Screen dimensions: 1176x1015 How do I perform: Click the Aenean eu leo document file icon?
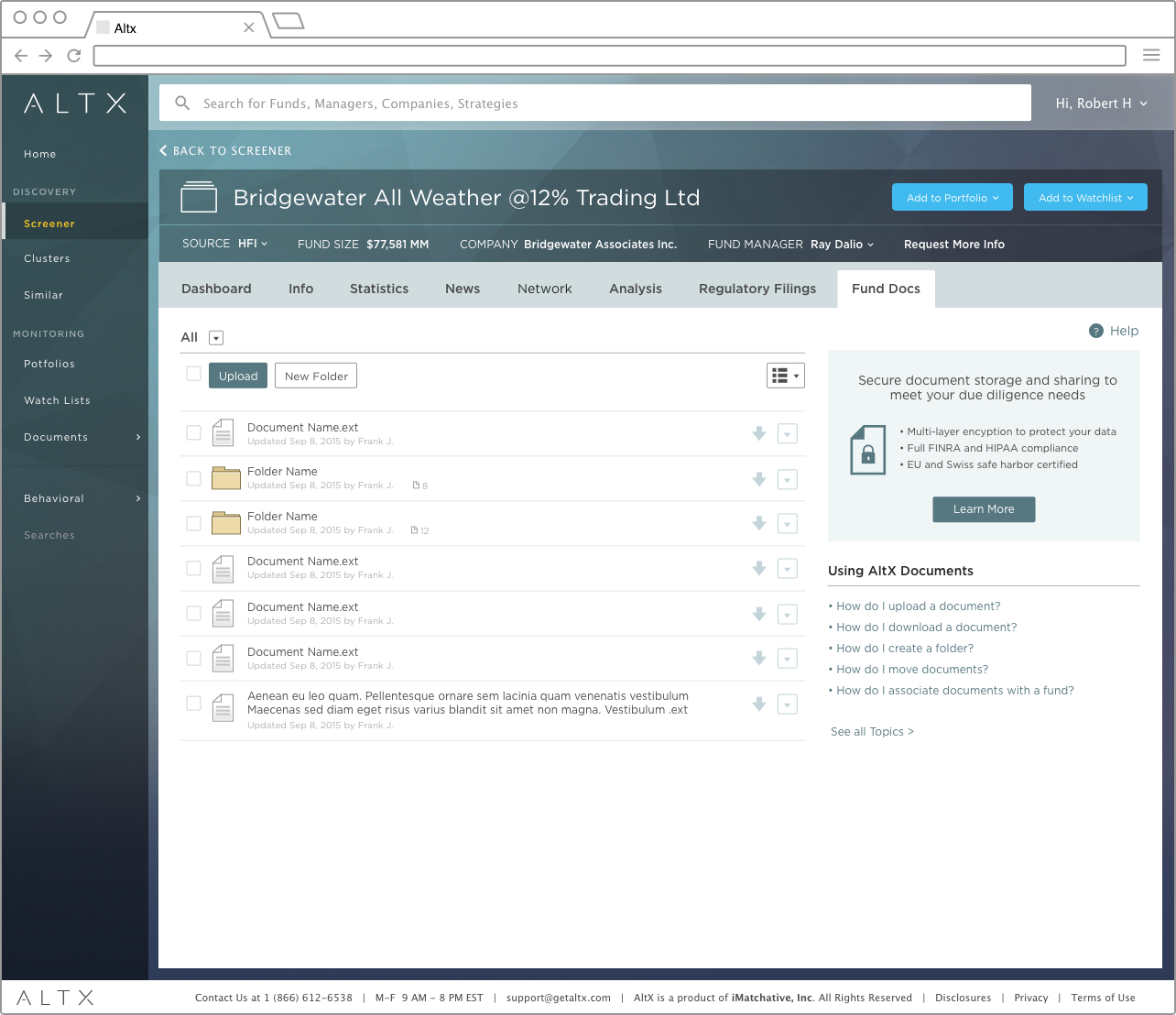223,708
